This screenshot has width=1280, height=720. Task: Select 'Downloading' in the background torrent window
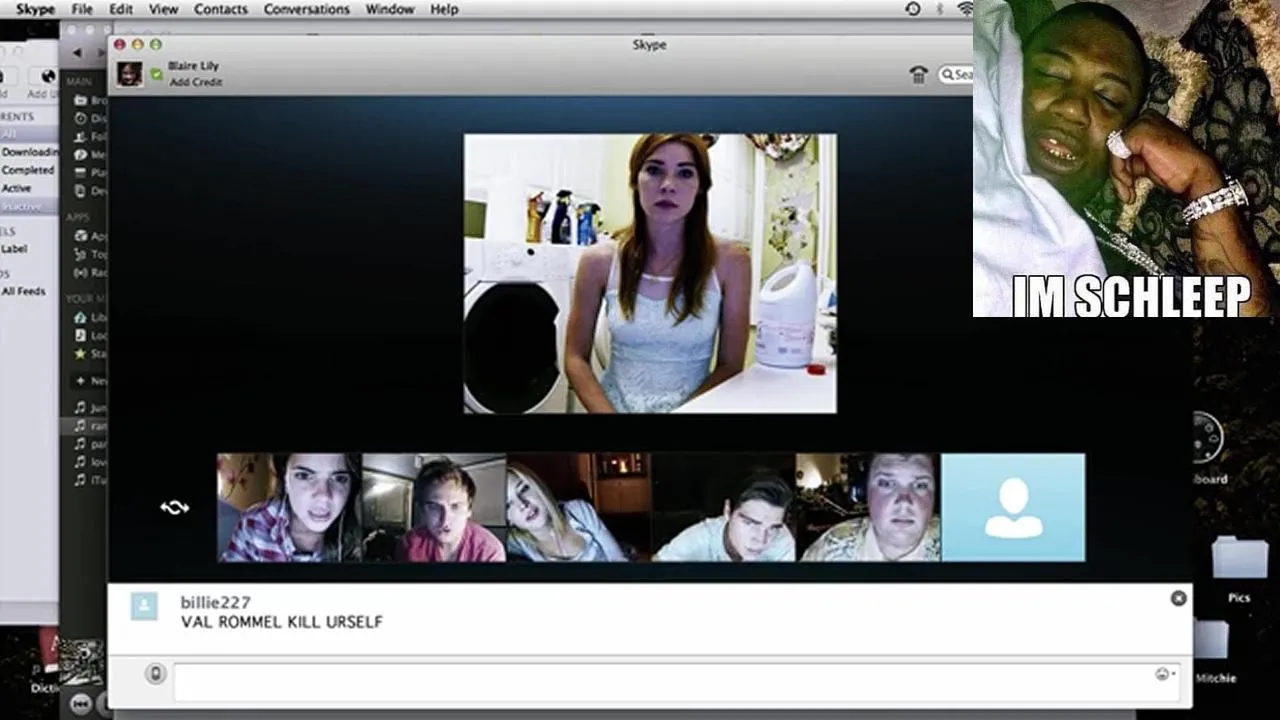tap(29, 152)
